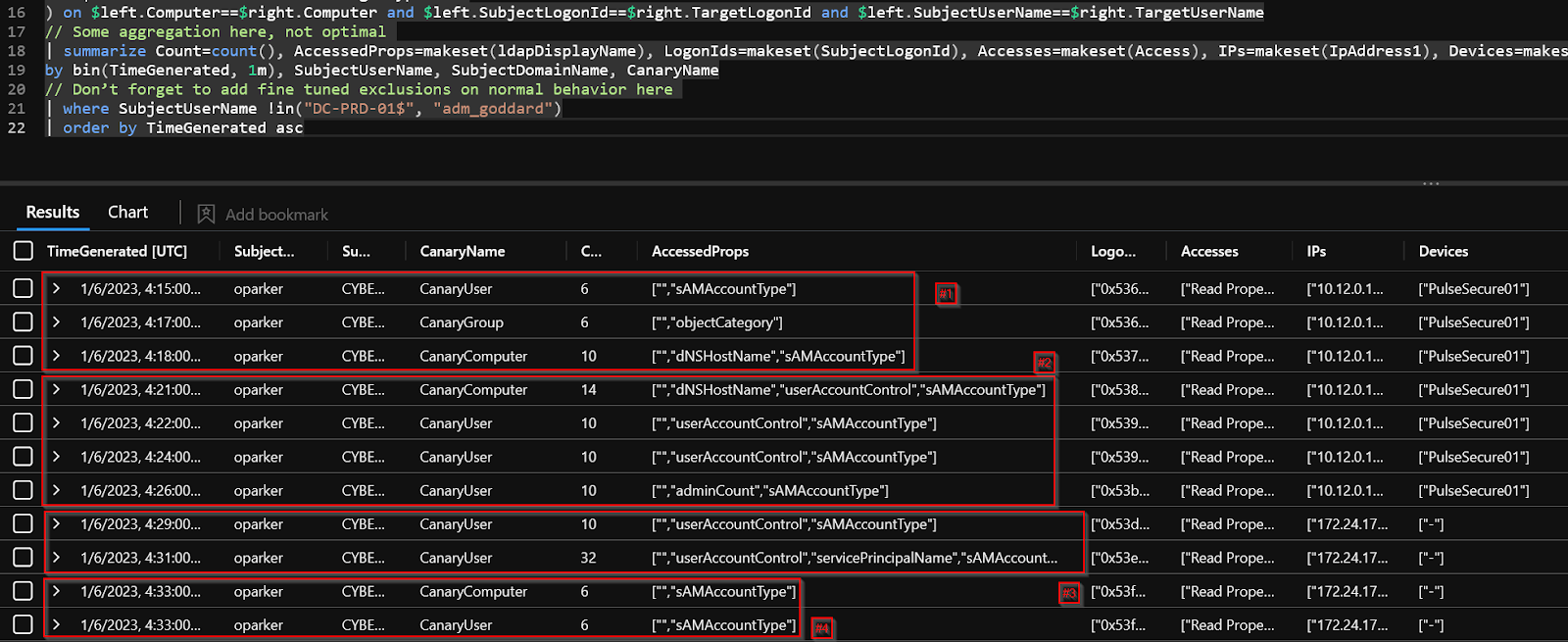The height and width of the screenshot is (642, 1568).
Task: Click the 0x538 logon ID cell
Action: coord(1120,389)
